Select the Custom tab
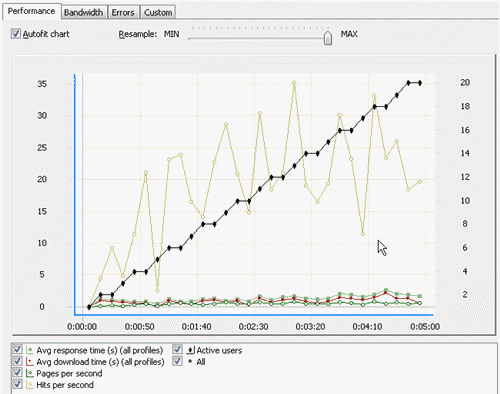The width and height of the screenshot is (500, 394). point(158,13)
